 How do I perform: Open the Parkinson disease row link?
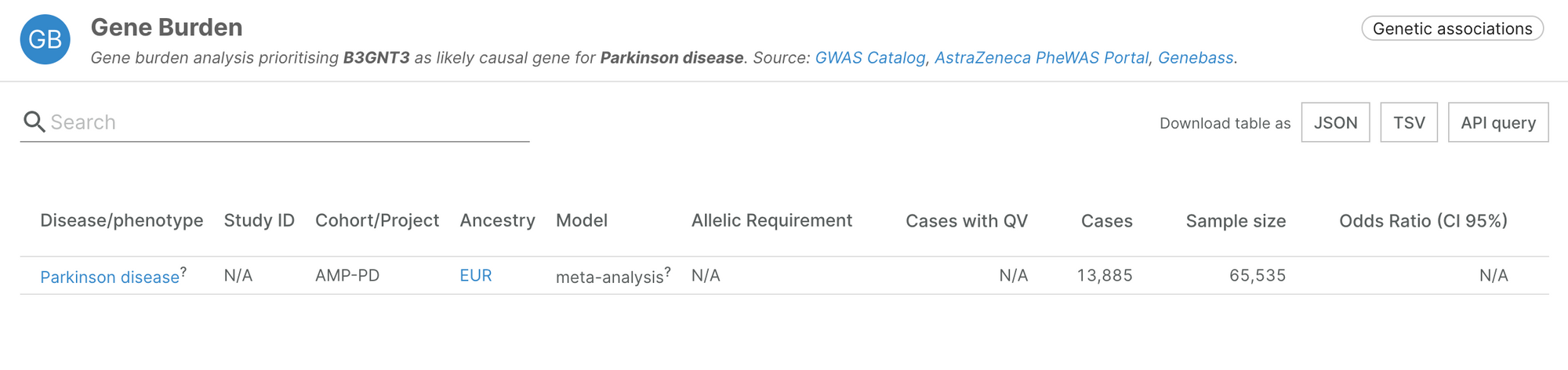(110, 277)
